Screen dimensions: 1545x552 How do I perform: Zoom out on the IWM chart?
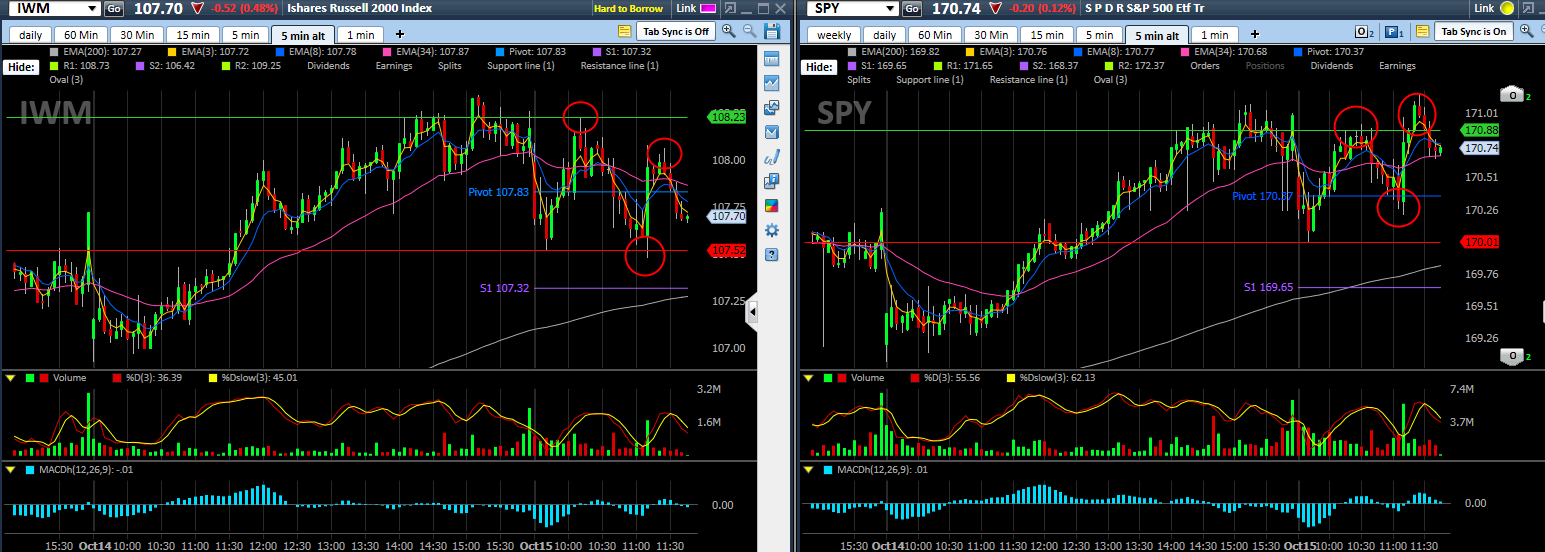pos(750,32)
